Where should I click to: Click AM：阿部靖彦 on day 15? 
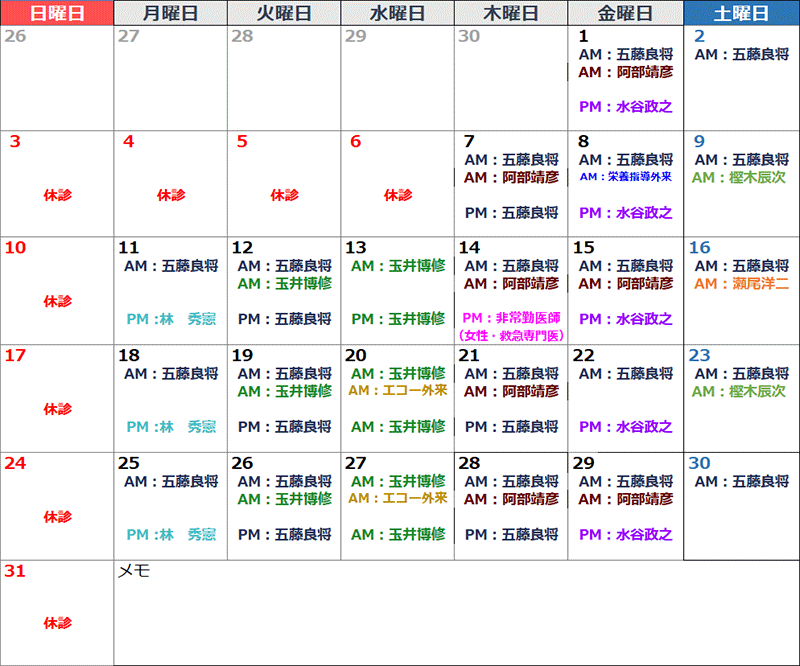coord(626,283)
